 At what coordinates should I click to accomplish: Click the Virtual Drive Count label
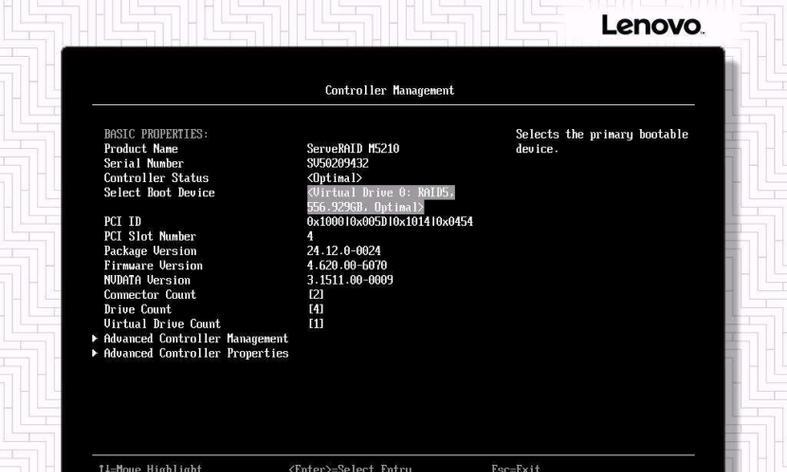(x=162, y=324)
